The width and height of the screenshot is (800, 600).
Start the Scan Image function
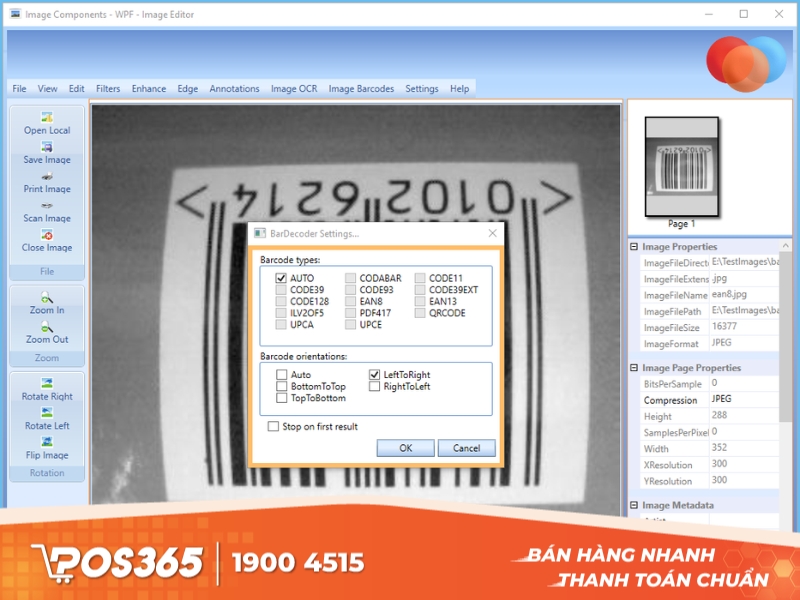coord(46,212)
